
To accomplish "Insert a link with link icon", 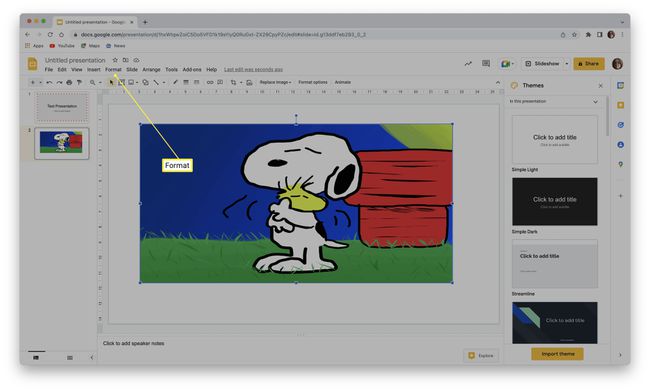I will (210, 83).
